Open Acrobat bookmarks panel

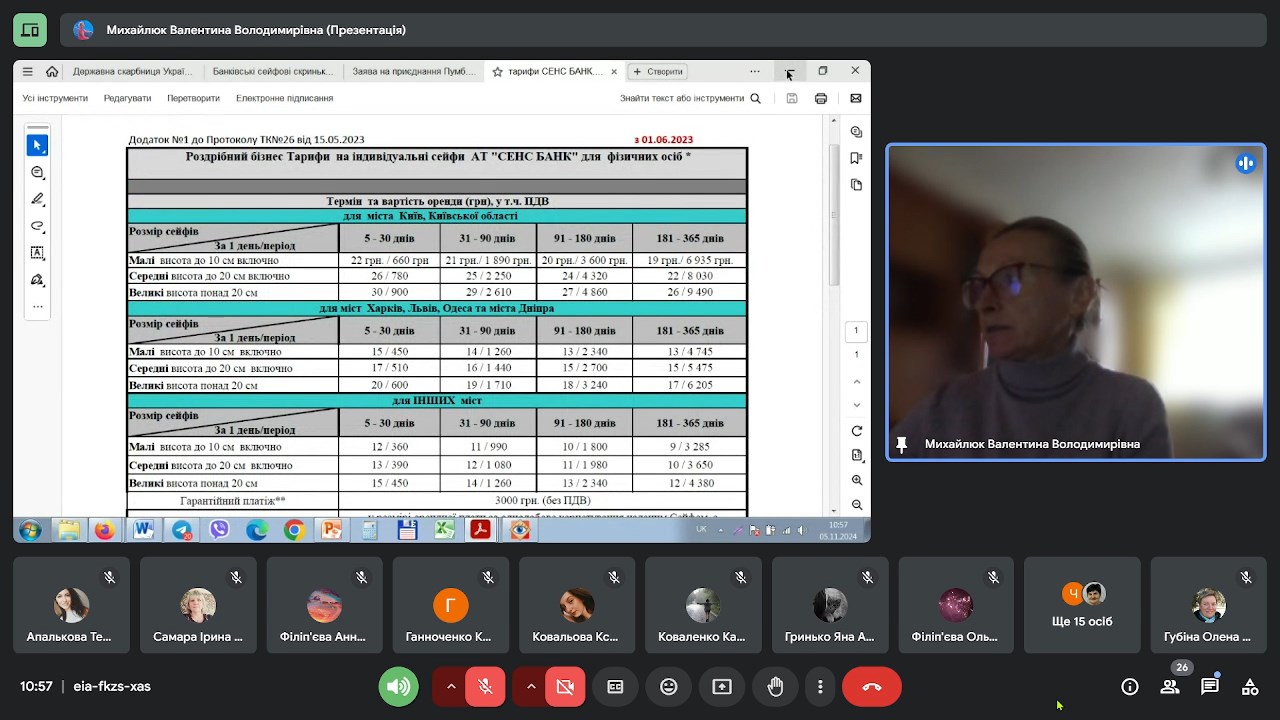point(857,158)
